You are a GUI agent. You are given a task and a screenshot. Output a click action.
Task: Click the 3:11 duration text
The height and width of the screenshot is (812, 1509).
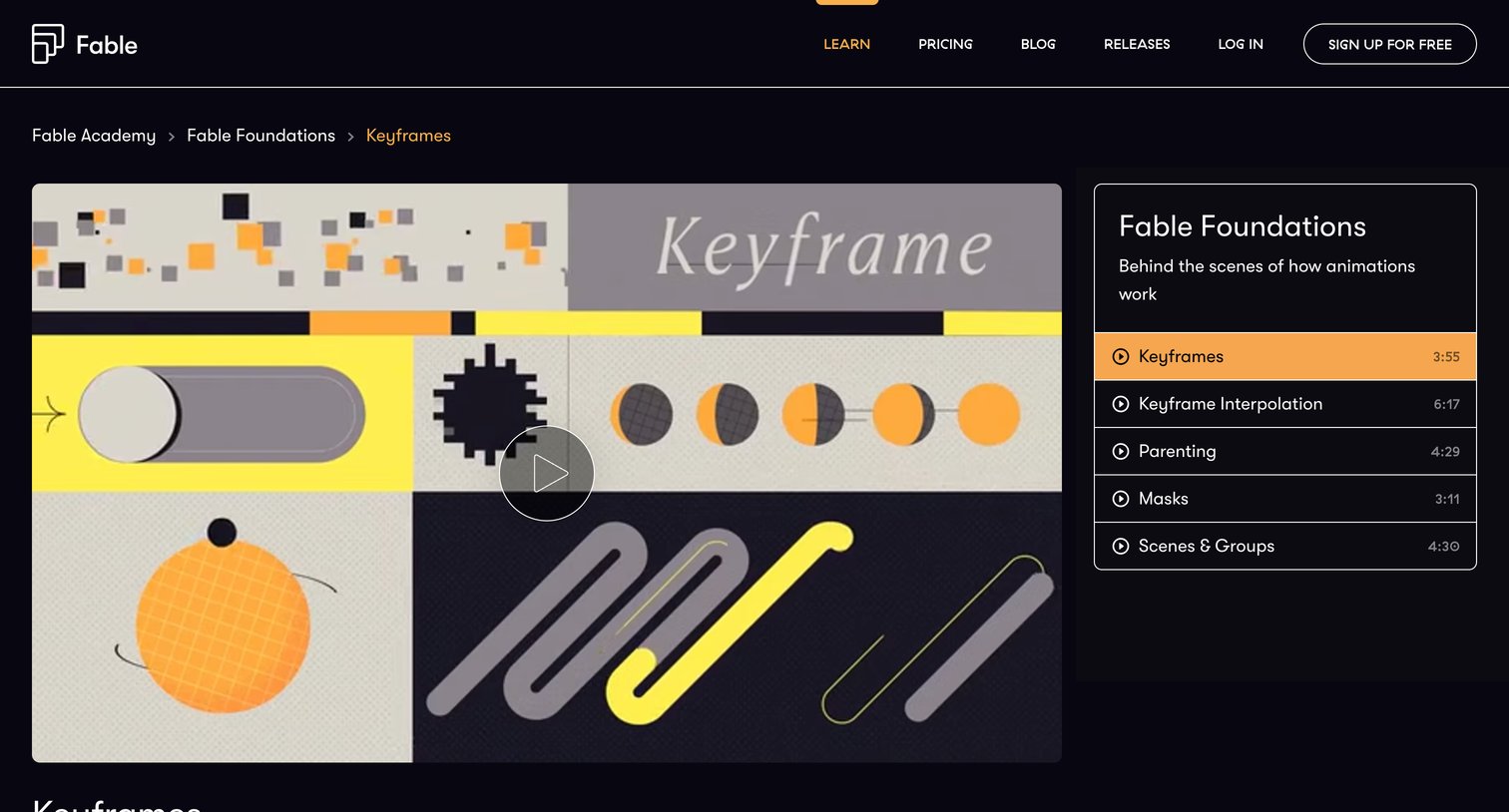[x=1447, y=499]
